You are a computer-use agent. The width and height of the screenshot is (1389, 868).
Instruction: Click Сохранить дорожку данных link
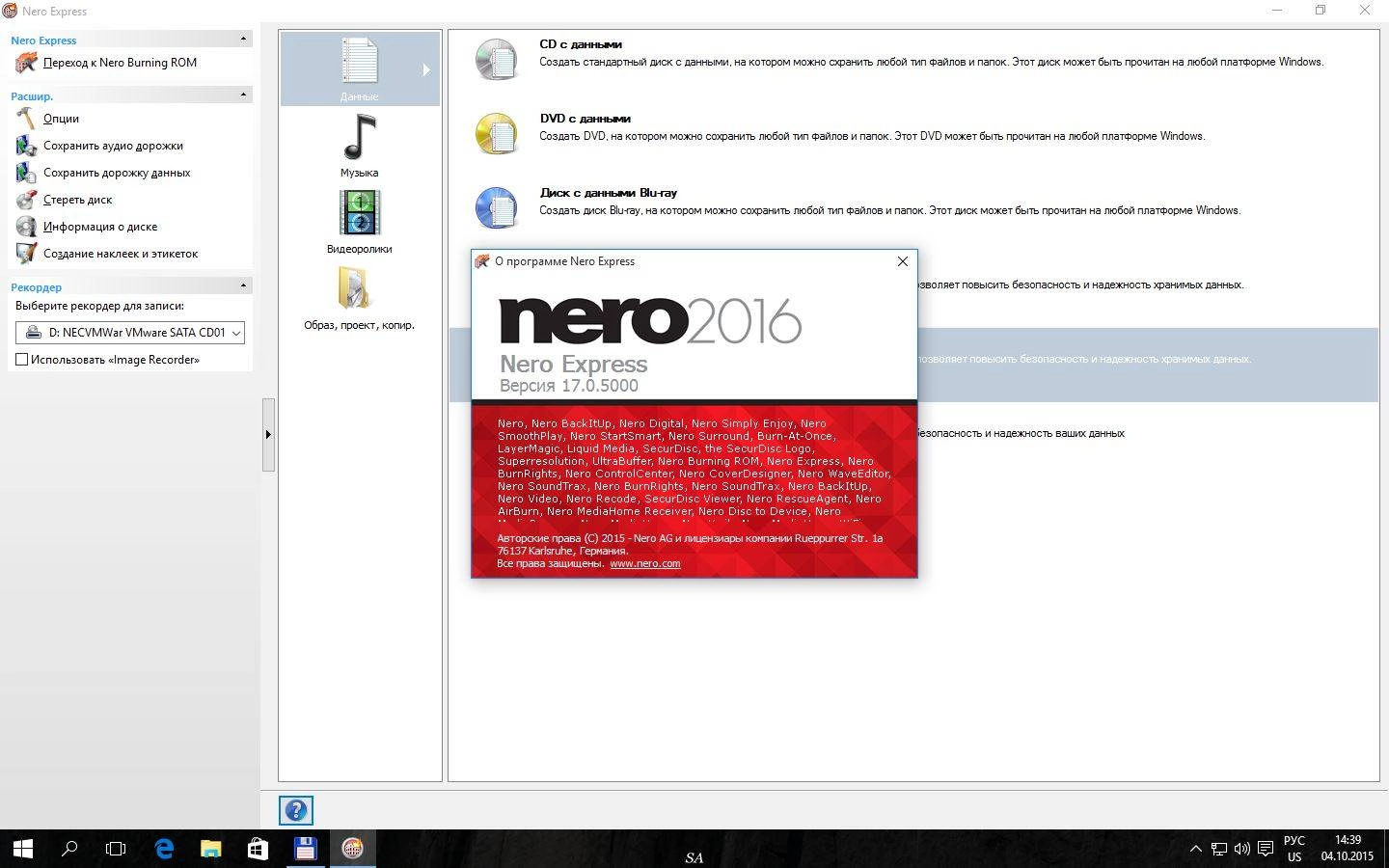coord(117,173)
